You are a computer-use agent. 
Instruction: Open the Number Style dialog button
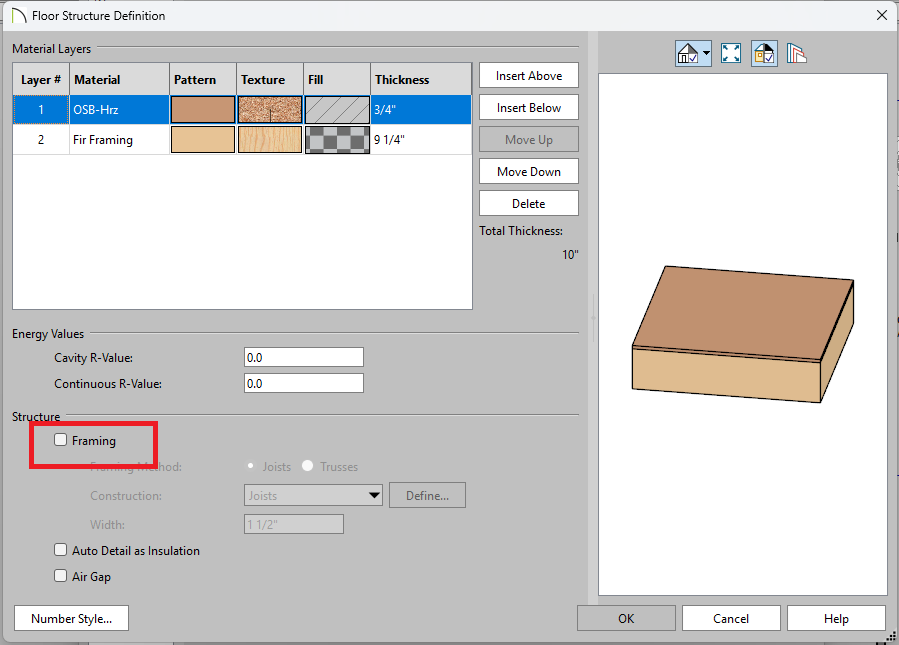[72, 618]
